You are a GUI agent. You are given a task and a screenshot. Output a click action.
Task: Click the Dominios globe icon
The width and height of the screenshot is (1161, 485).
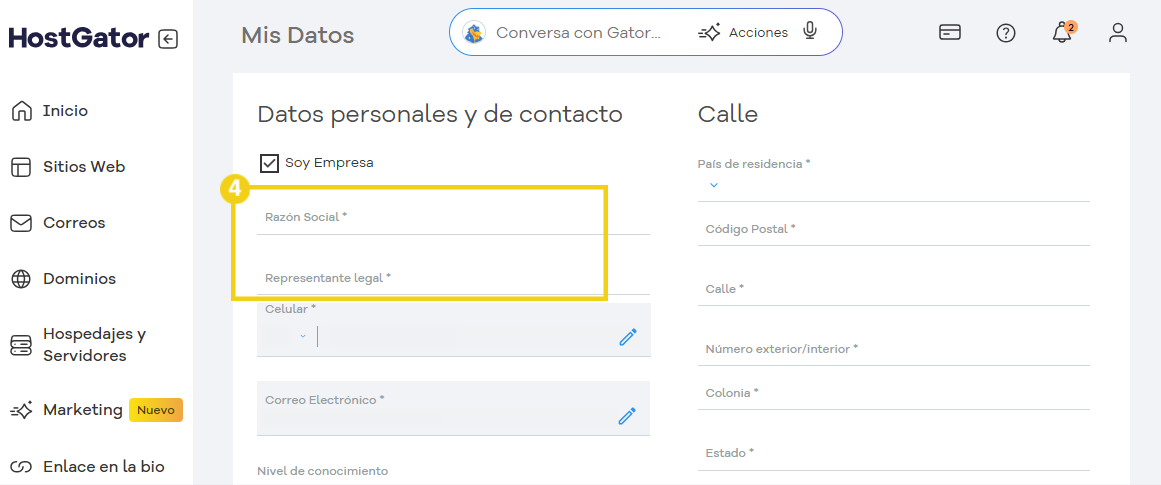[21, 279]
